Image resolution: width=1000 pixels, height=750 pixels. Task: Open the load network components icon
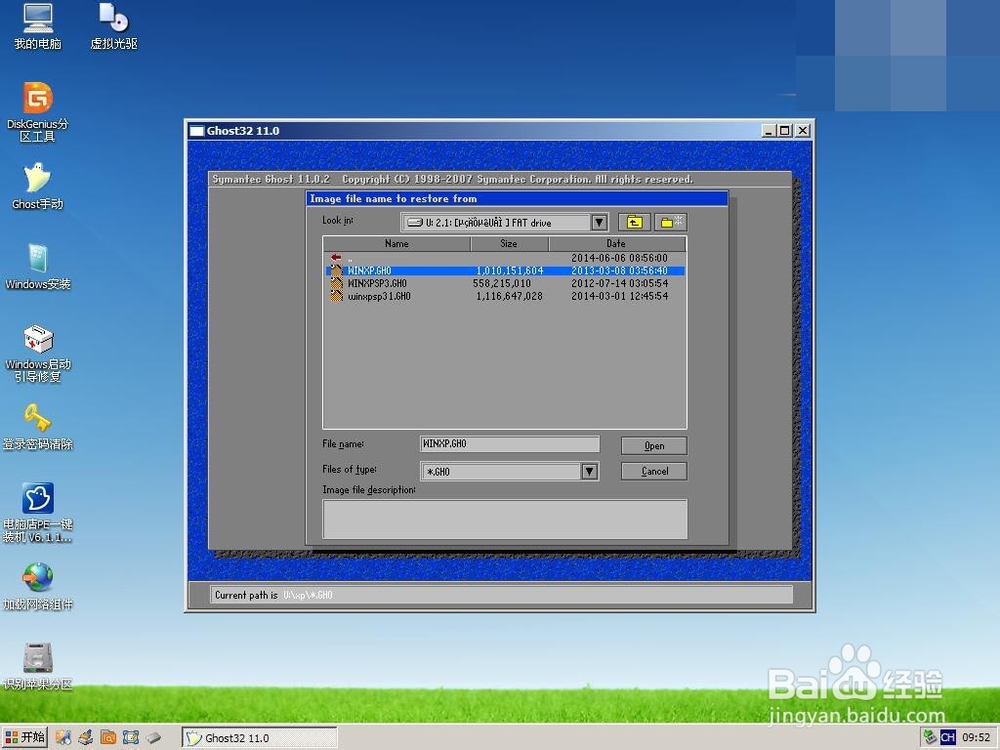[38, 587]
